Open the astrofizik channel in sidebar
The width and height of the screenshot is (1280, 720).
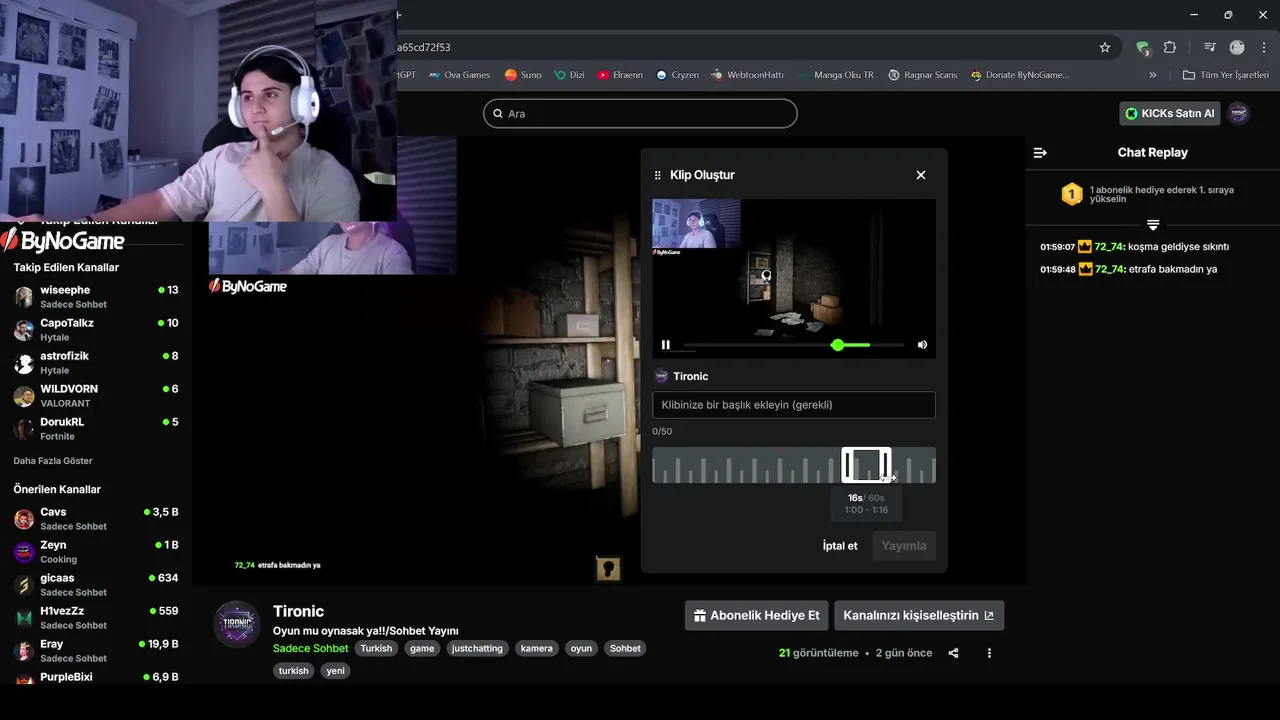tap(96, 362)
